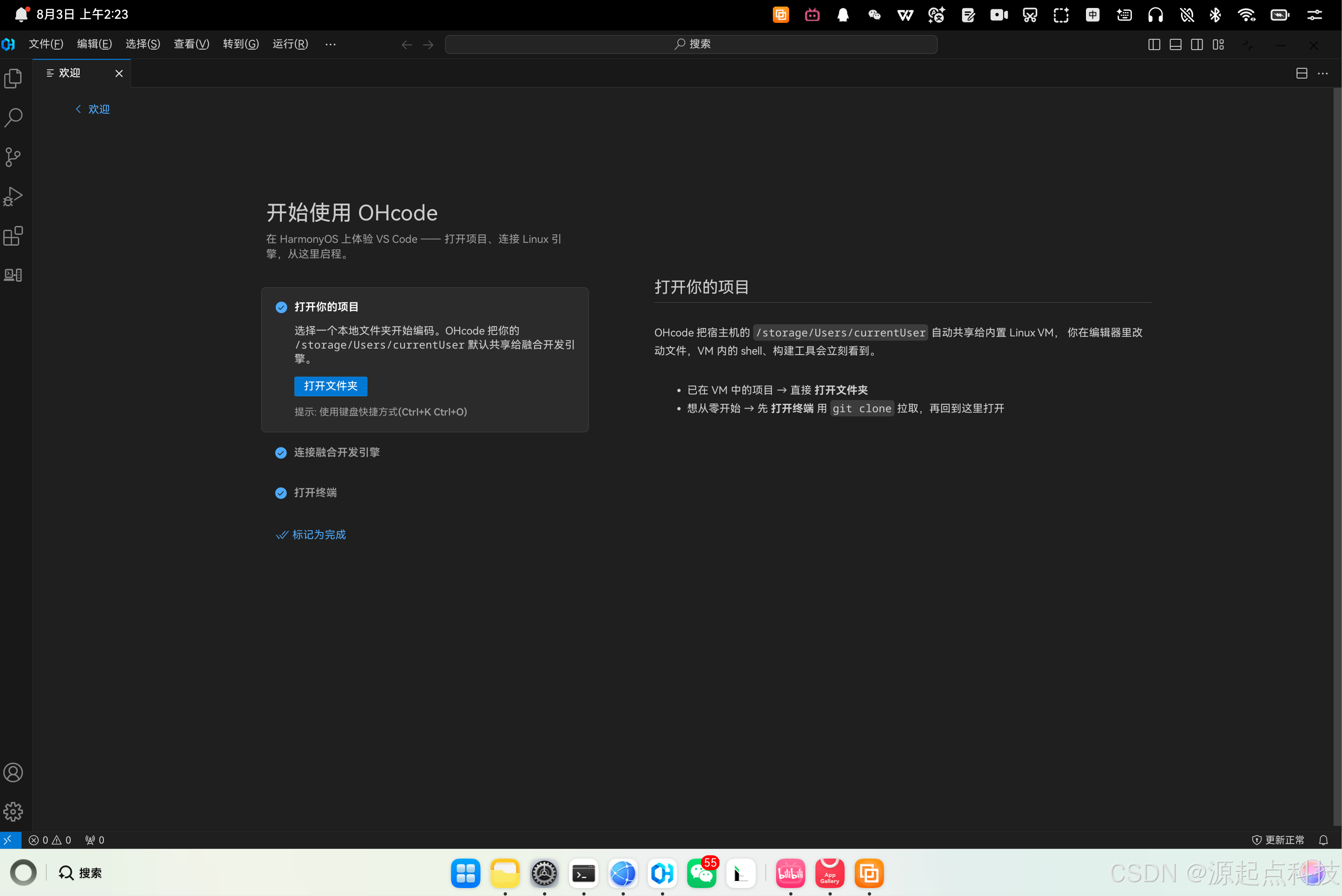The height and width of the screenshot is (896, 1342).
Task: Click the 打开文件夹 button
Action: coord(330,386)
